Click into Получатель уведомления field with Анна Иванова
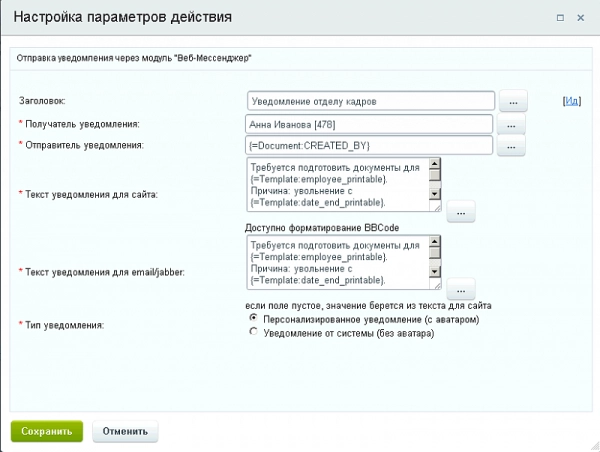 [368, 124]
